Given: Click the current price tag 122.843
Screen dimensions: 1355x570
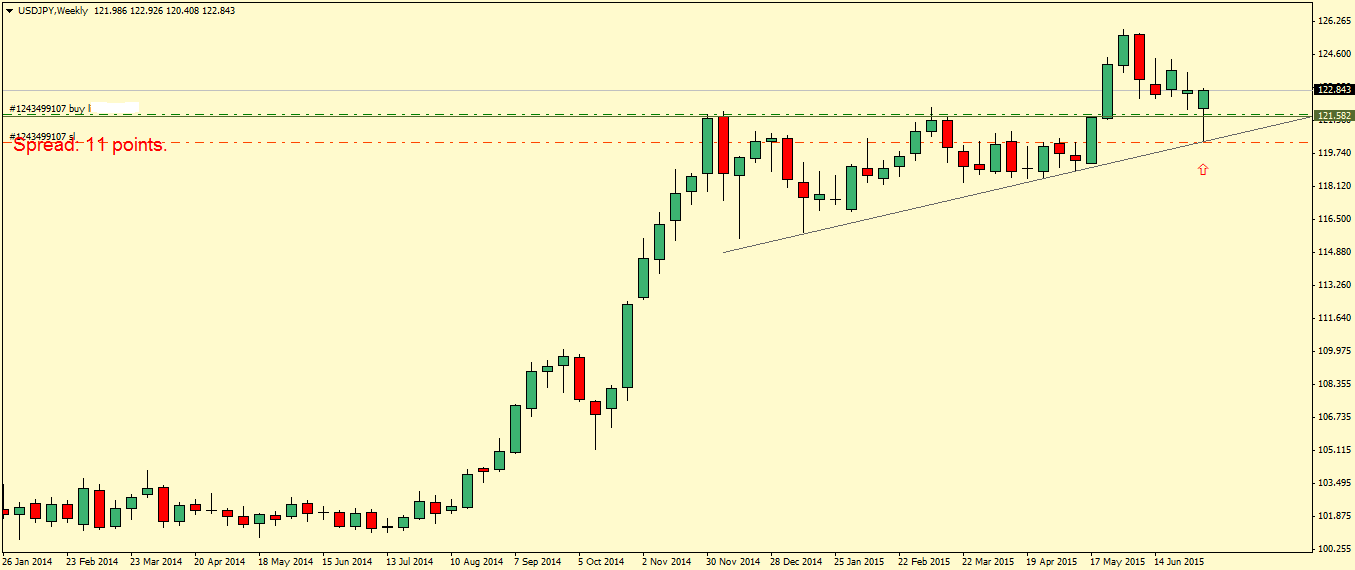Looking at the screenshot, I should coord(1336,89).
